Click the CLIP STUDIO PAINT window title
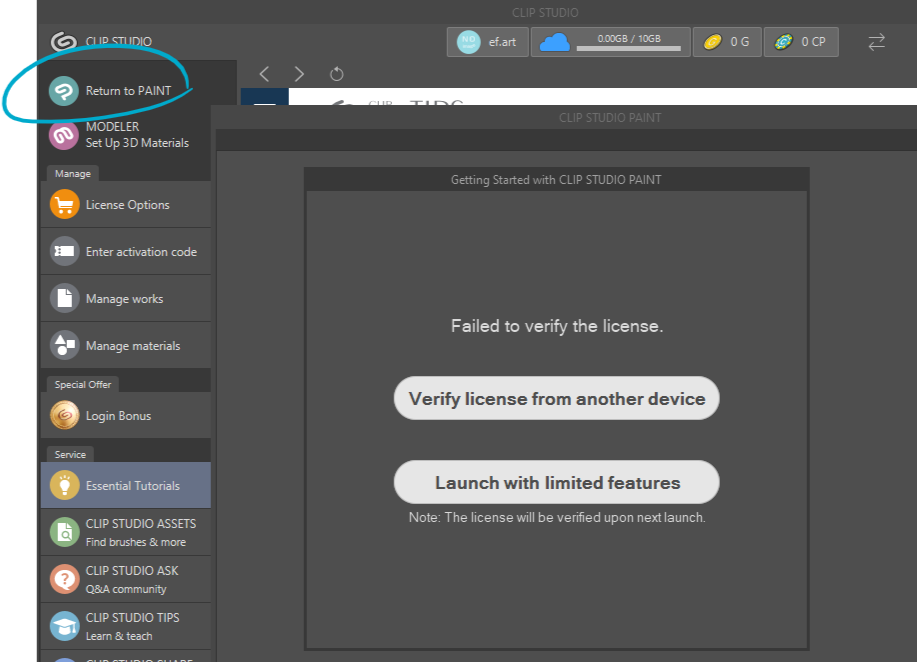 tap(610, 118)
